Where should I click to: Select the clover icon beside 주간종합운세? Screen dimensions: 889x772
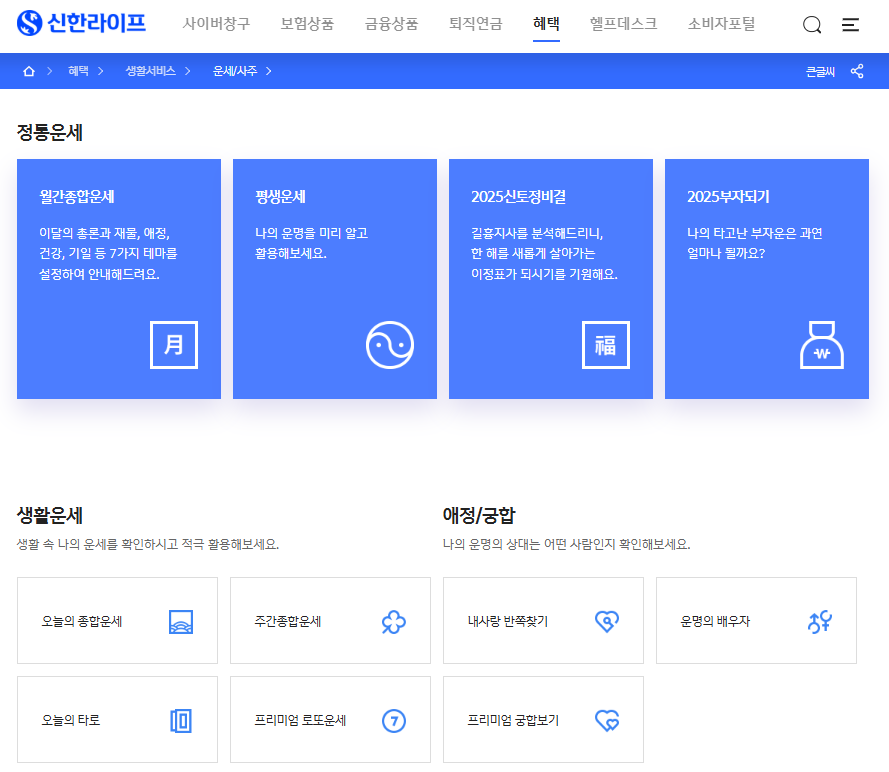click(x=393, y=620)
